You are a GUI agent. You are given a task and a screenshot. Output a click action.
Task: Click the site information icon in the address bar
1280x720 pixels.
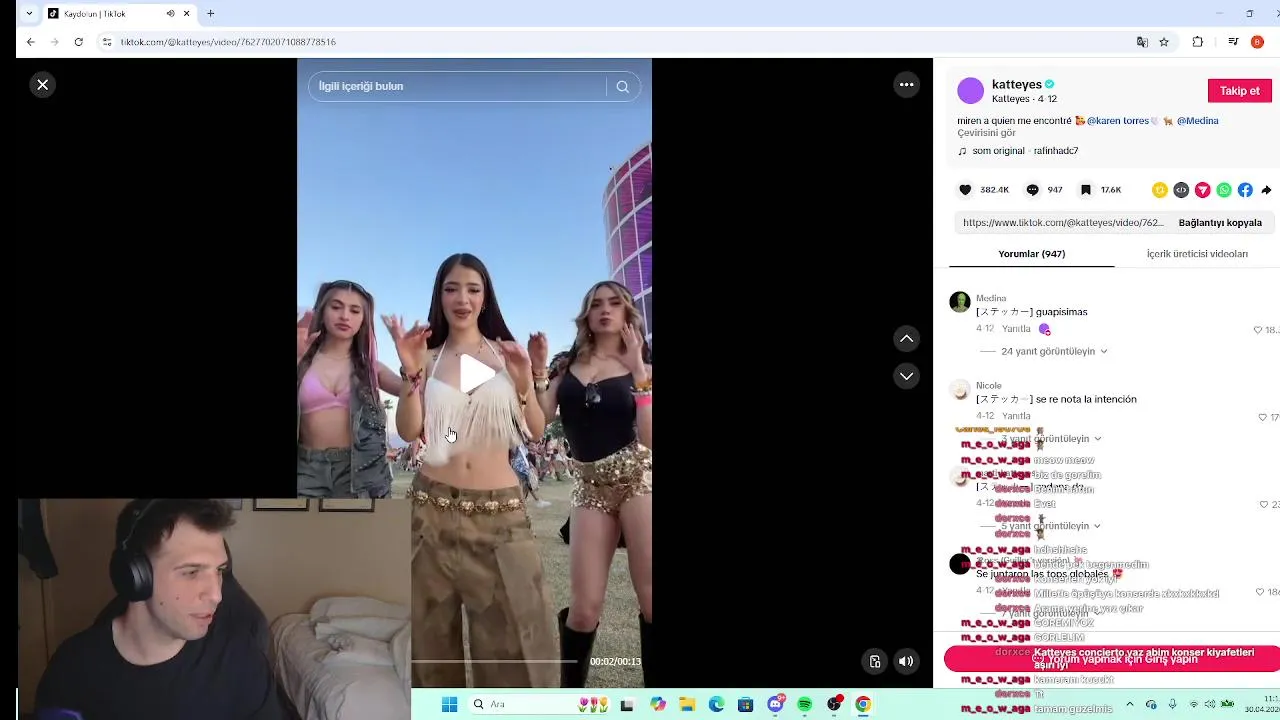click(107, 42)
